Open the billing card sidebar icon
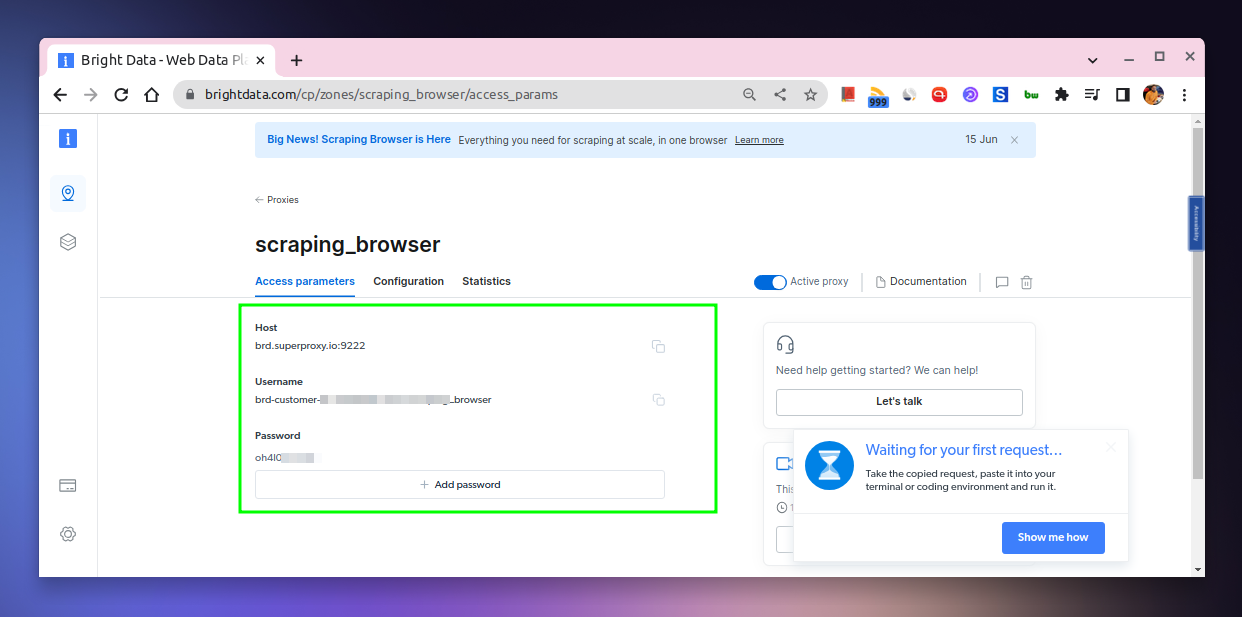 (68, 486)
